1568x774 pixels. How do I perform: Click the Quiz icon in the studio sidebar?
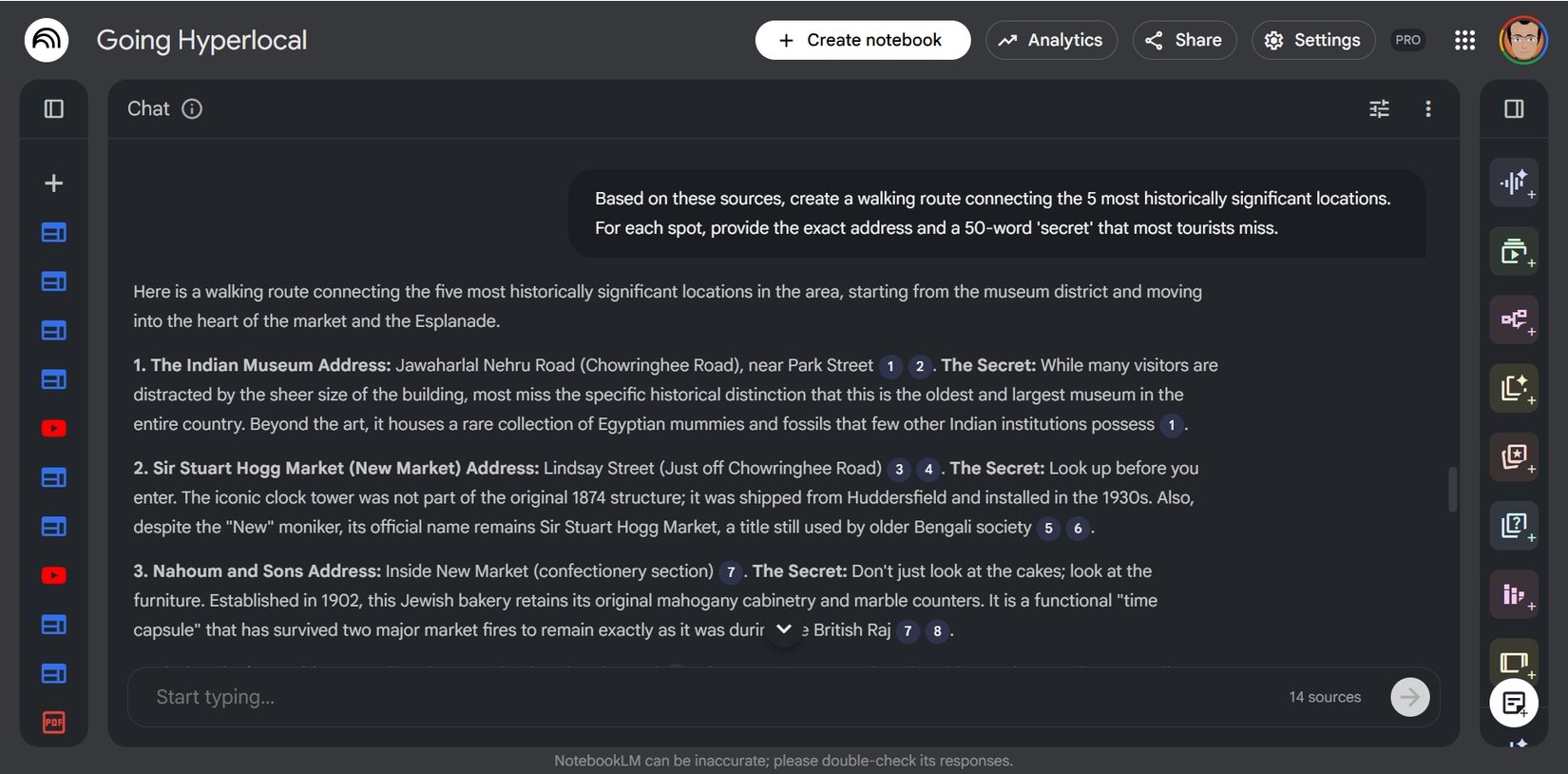[x=1514, y=525]
